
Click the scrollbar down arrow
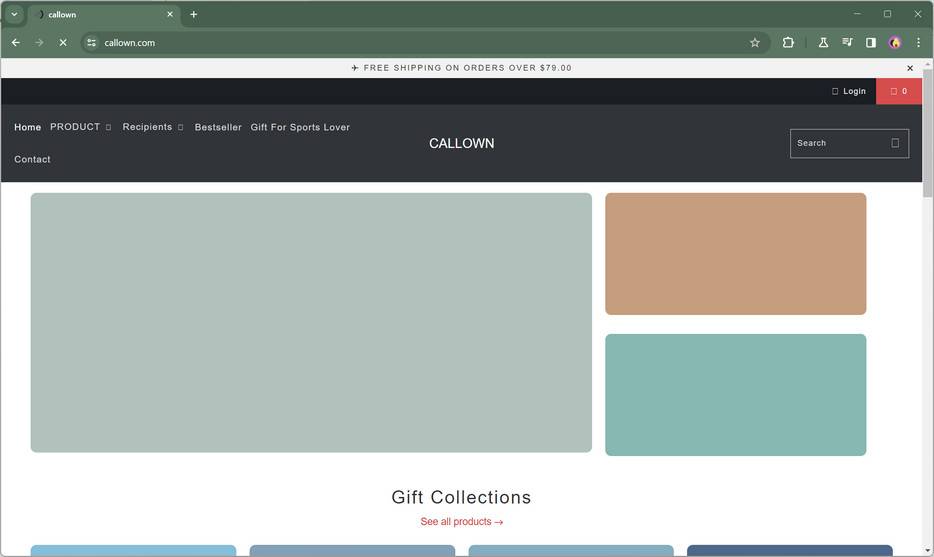(x=927, y=551)
